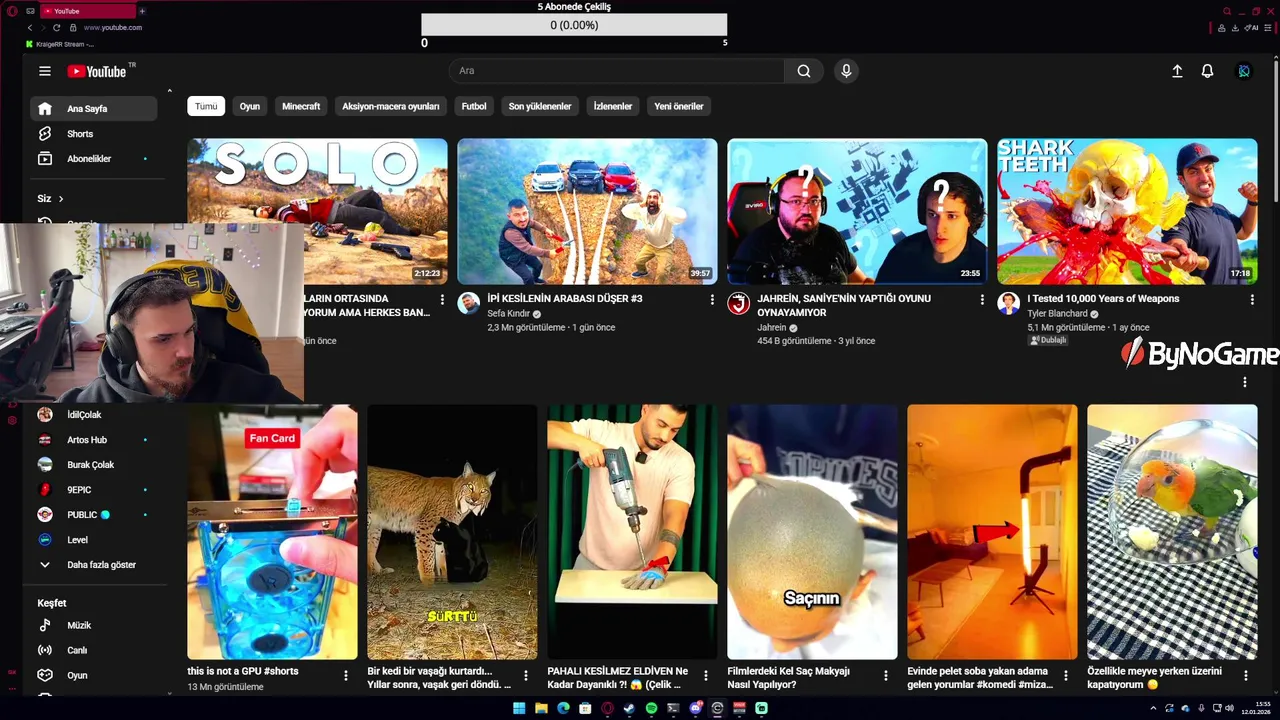The width and height of the screenshot is (1280, 720).
Task: Switch to the YouTube browser tab
Action: coord(88,11)
